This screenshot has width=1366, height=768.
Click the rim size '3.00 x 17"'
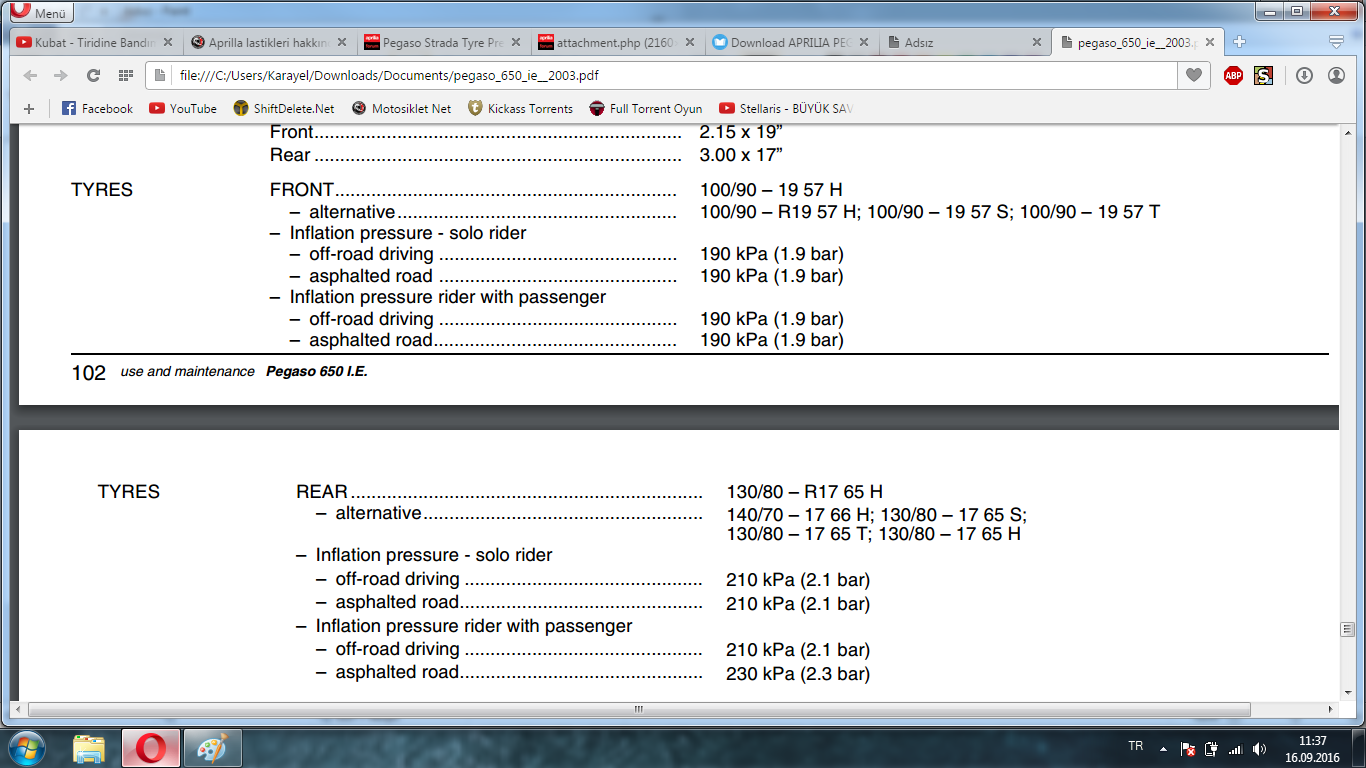(741, 155)
